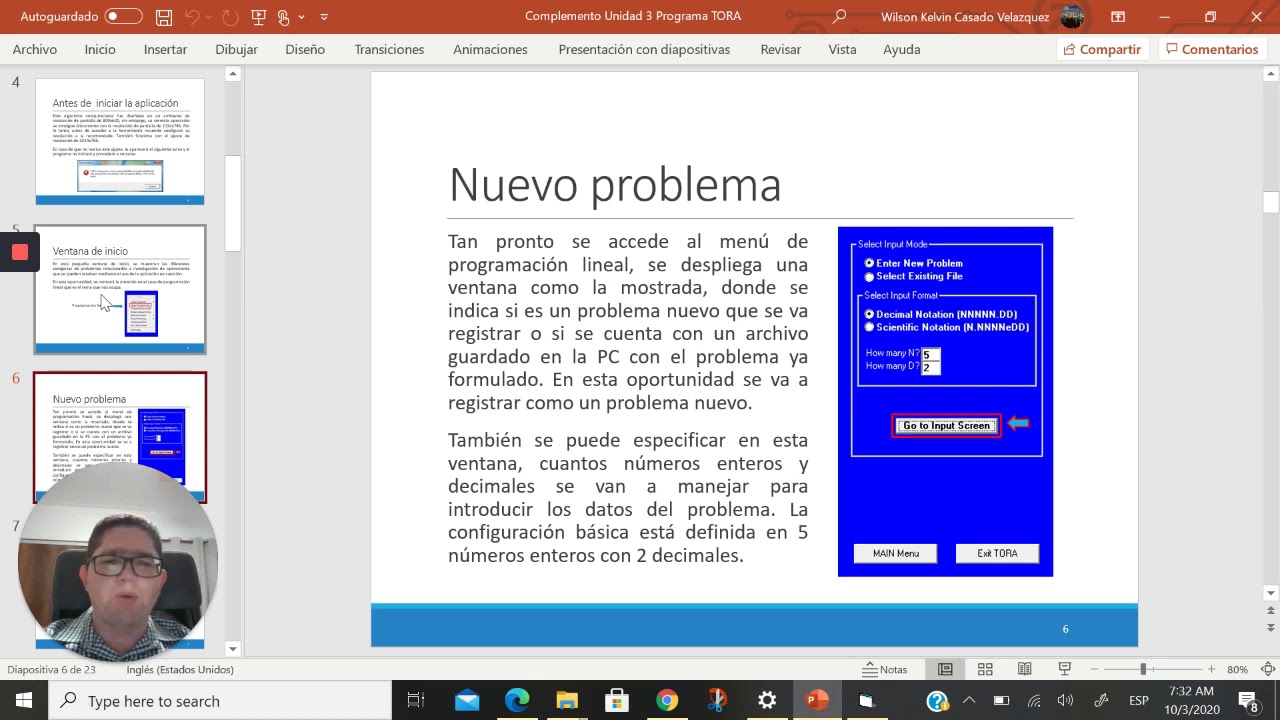Image resolution: width=1280 pixels, height=720 pixels.
Task: Click the Comentarios button
Action: coord(1211,49)
